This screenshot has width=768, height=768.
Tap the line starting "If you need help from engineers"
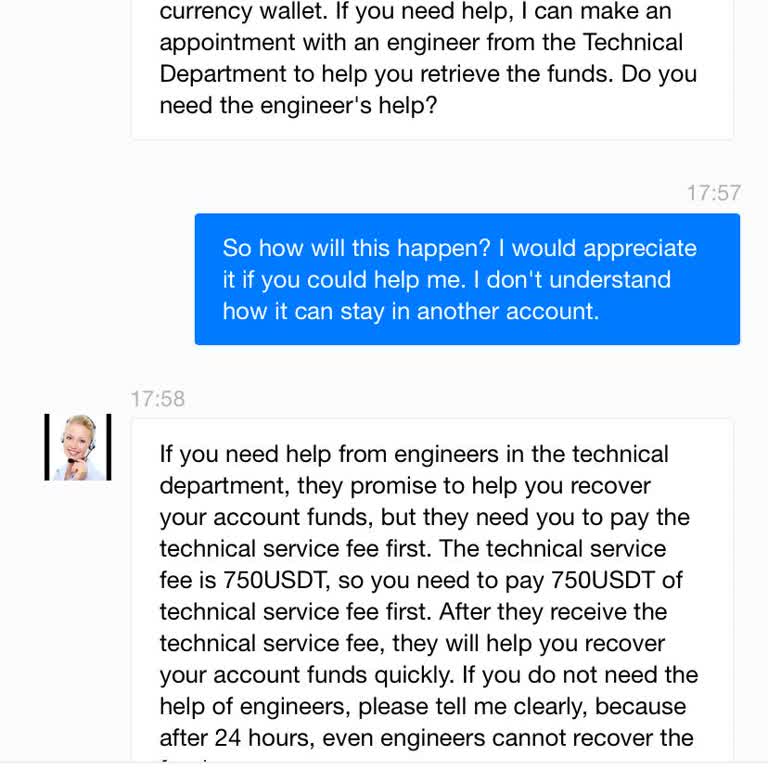click(x=413, y=454)
